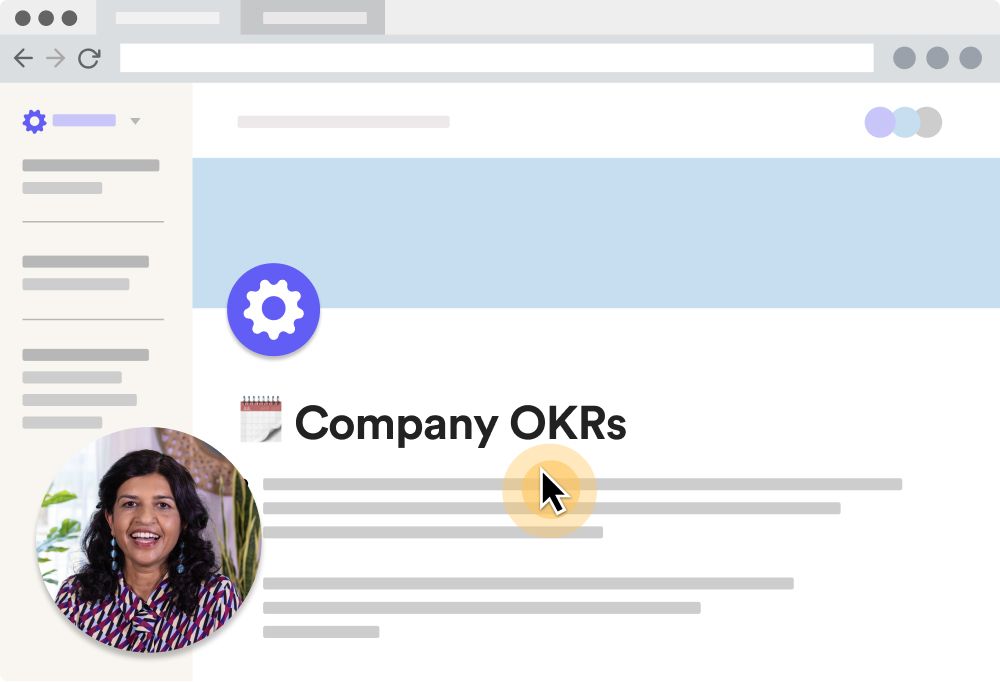Click the browser back arrow
The image size is (1000, 682).
24,58
